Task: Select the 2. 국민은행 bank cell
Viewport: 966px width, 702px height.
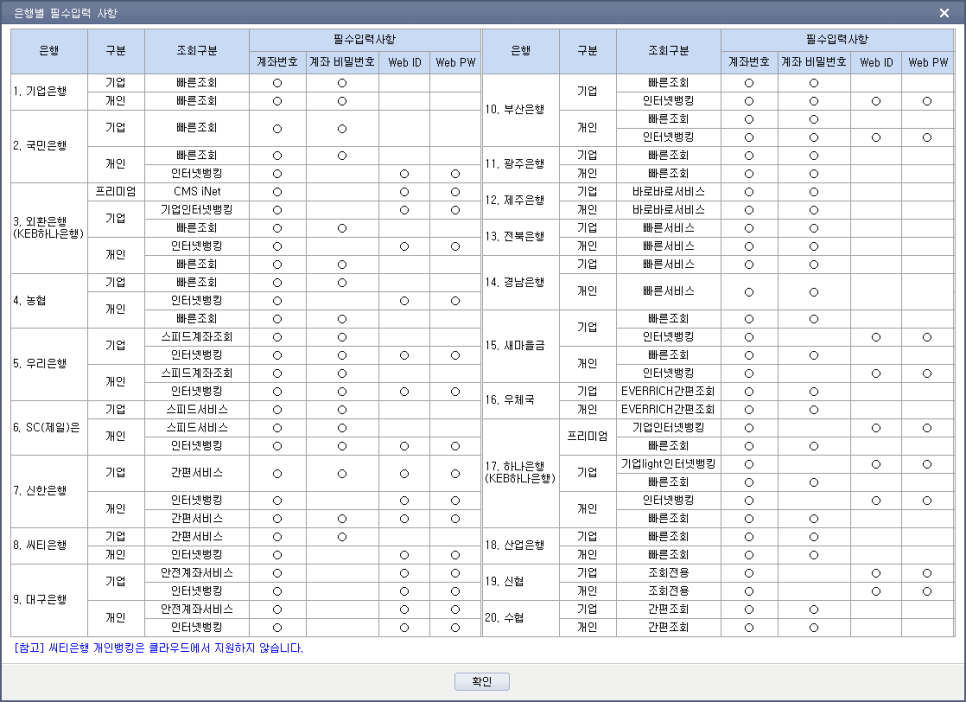Action: point(49,146)
